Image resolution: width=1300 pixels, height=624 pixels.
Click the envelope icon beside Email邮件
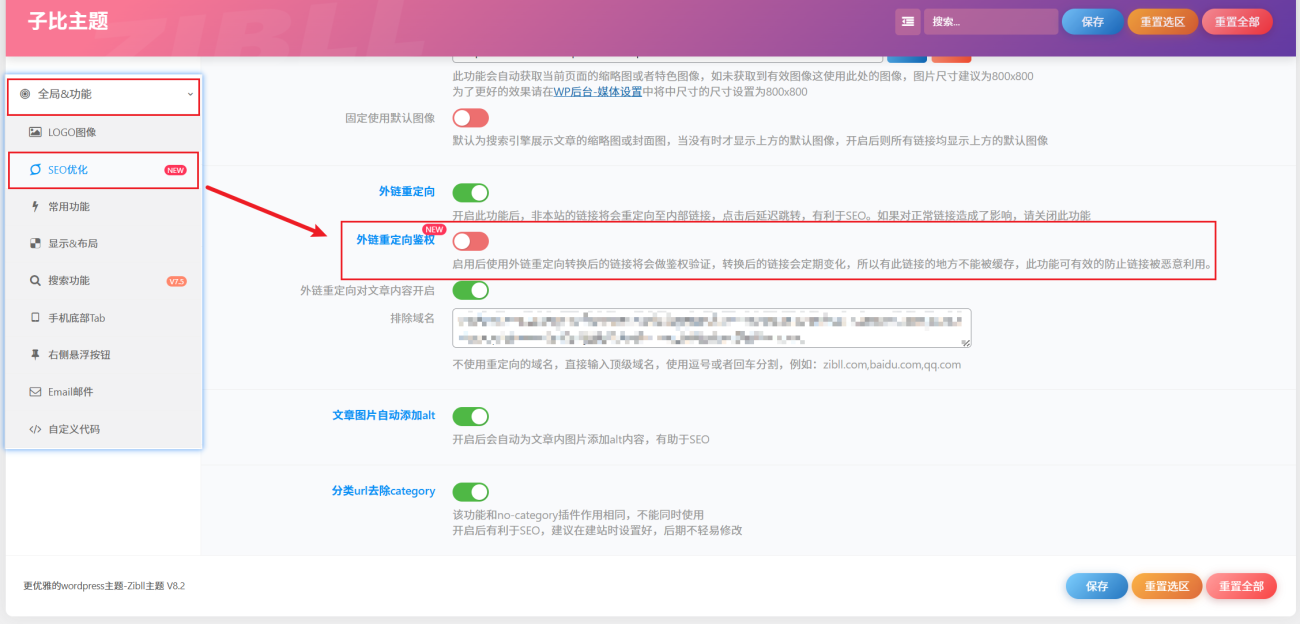point(35,392)
